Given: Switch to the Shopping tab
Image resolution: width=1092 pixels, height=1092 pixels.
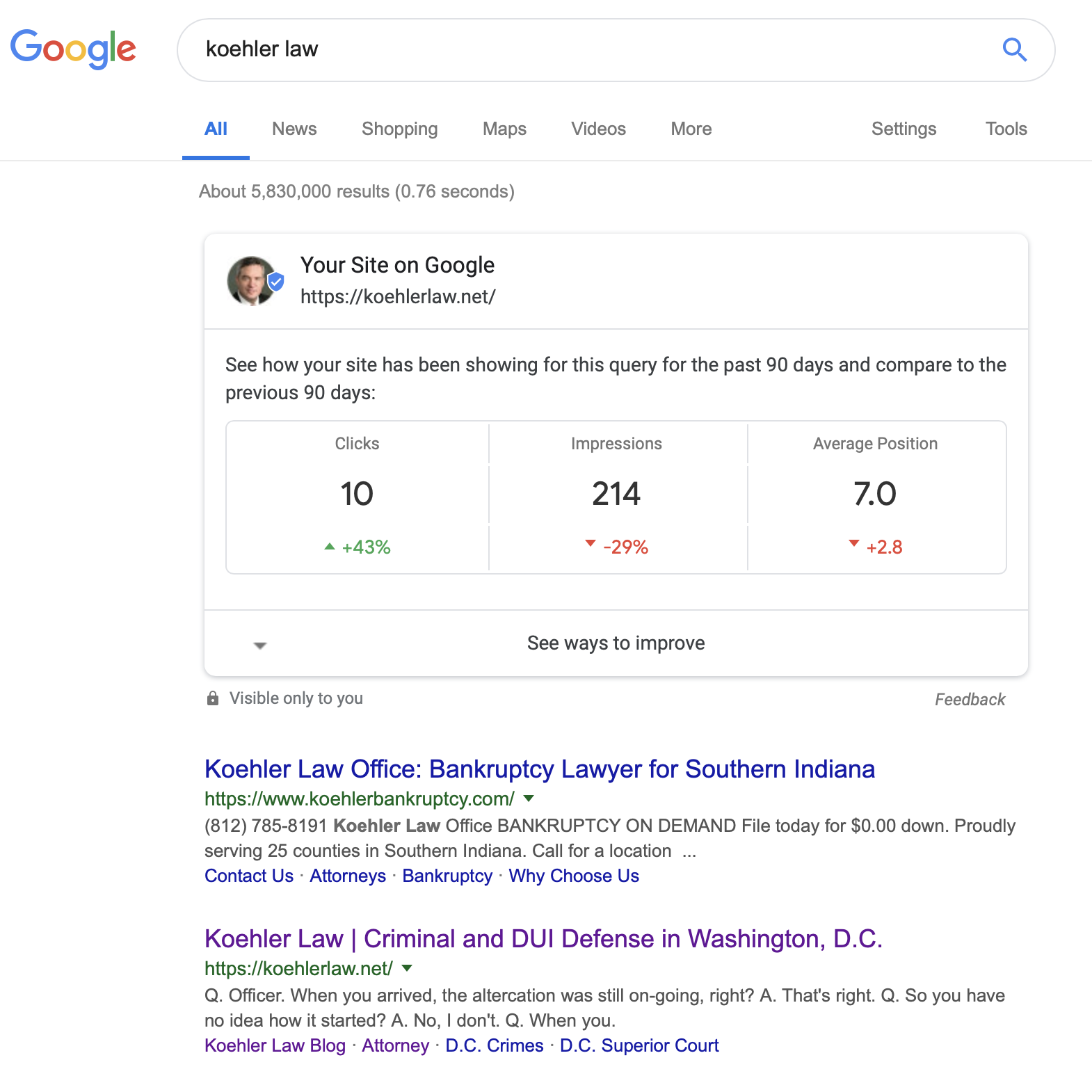Looking at the screenshot, I should (399, 129).
